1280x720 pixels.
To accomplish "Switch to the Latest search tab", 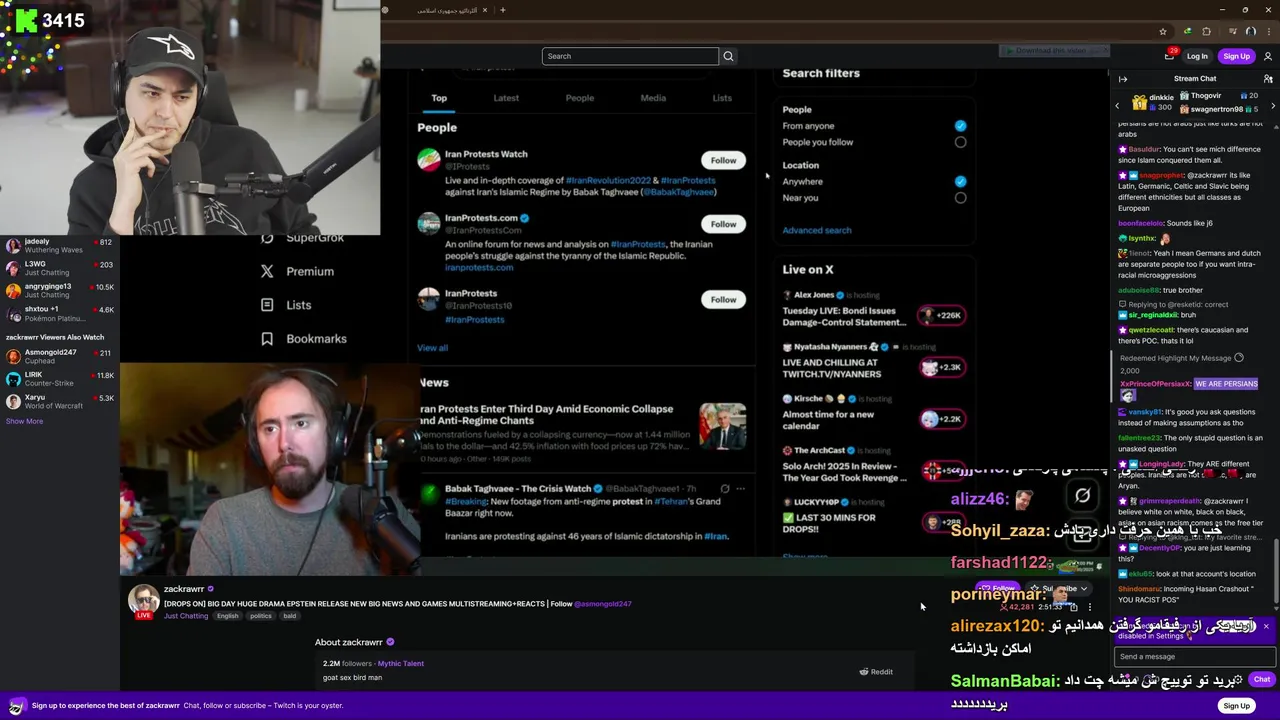I will (x=506, y=98).
